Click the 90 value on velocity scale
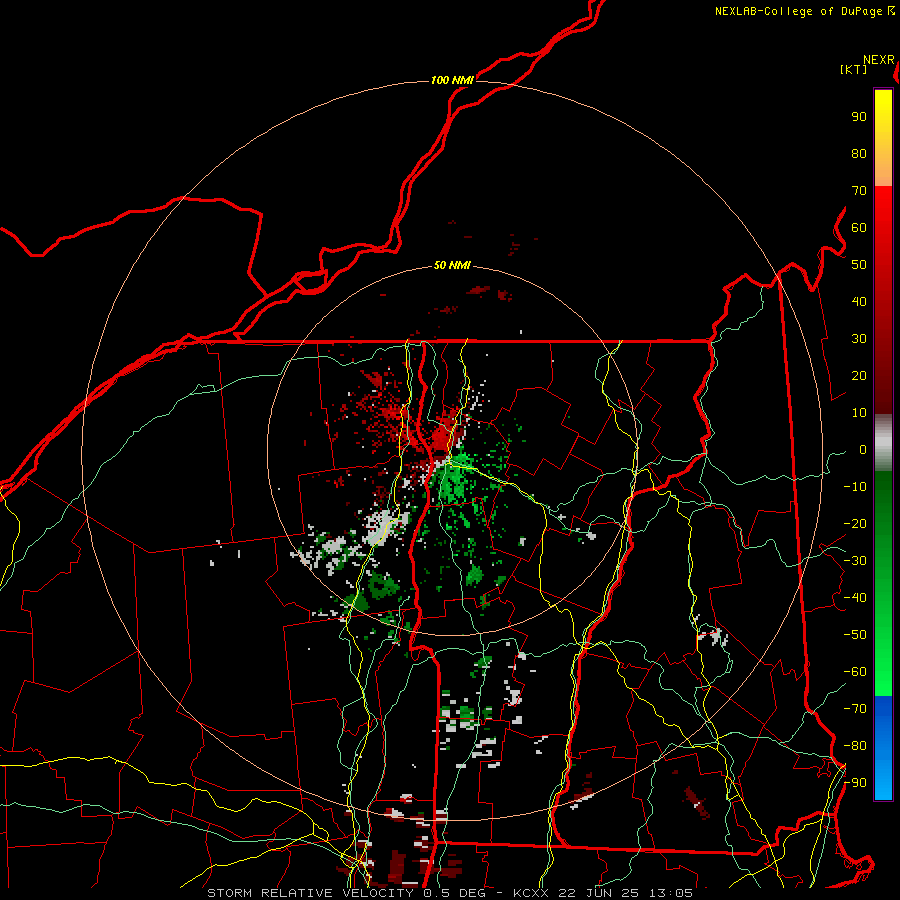This screenshot has width=900, height=900. tap(859, 117)
